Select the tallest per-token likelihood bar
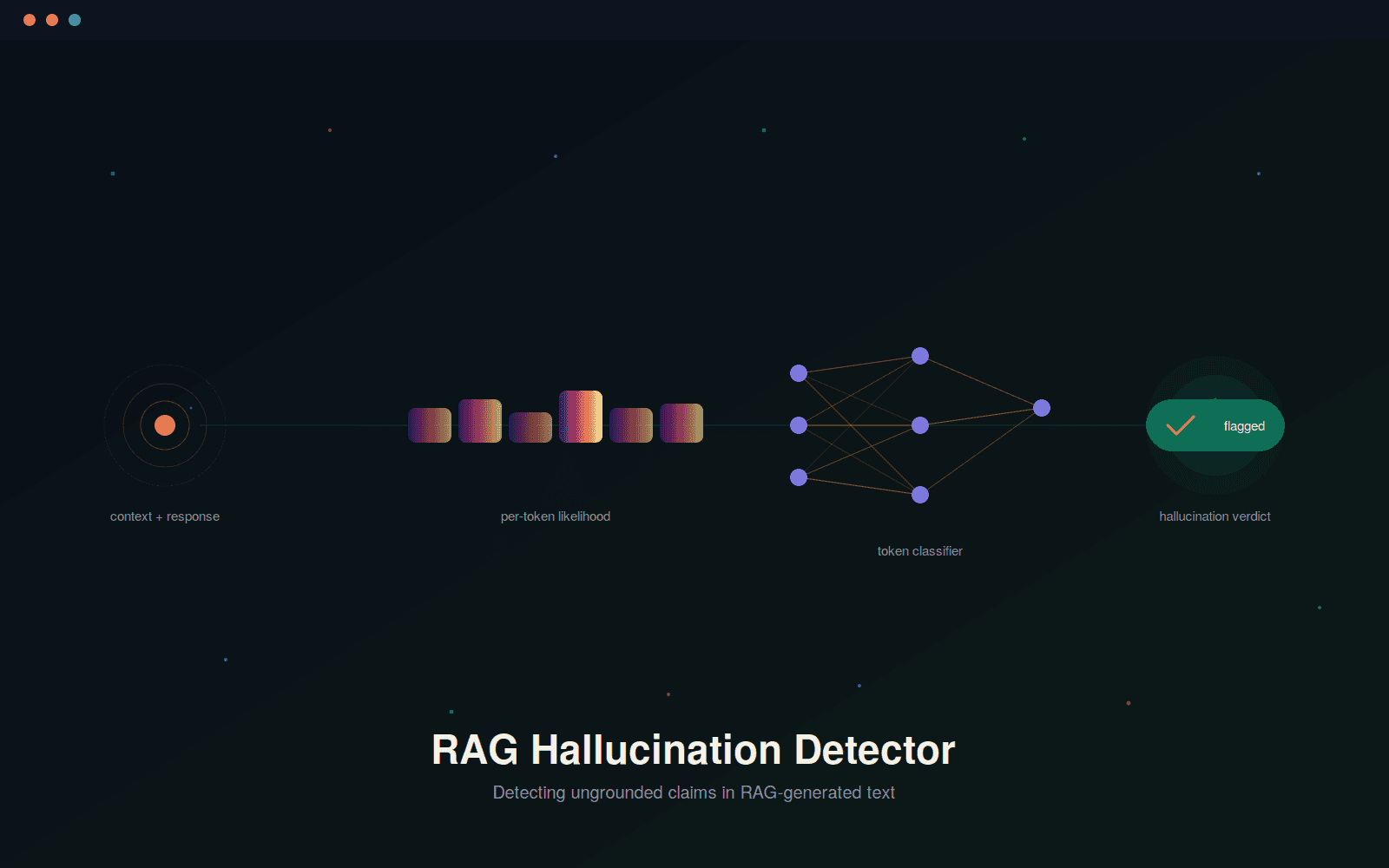The width and height of the screenshot is (1389, 868). point(581,417)
